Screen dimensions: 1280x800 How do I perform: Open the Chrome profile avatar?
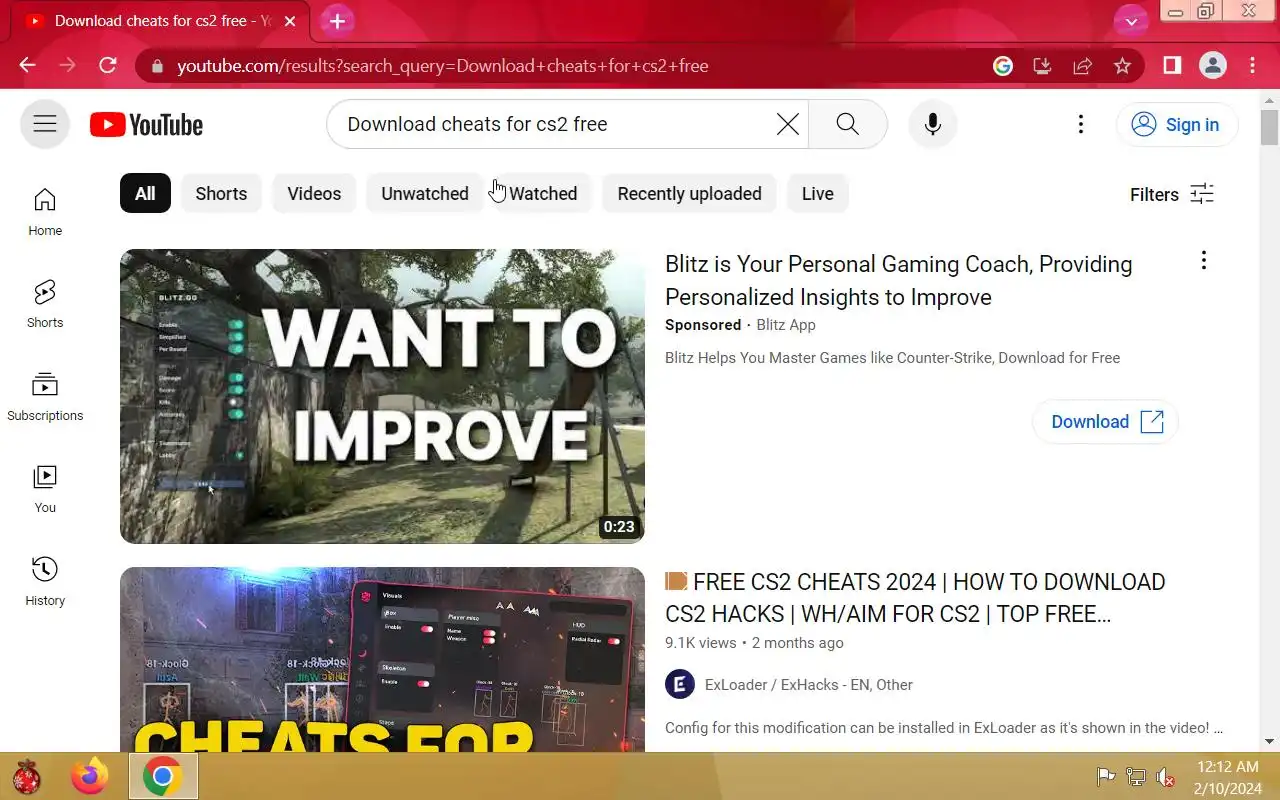tap(1213, 66)
